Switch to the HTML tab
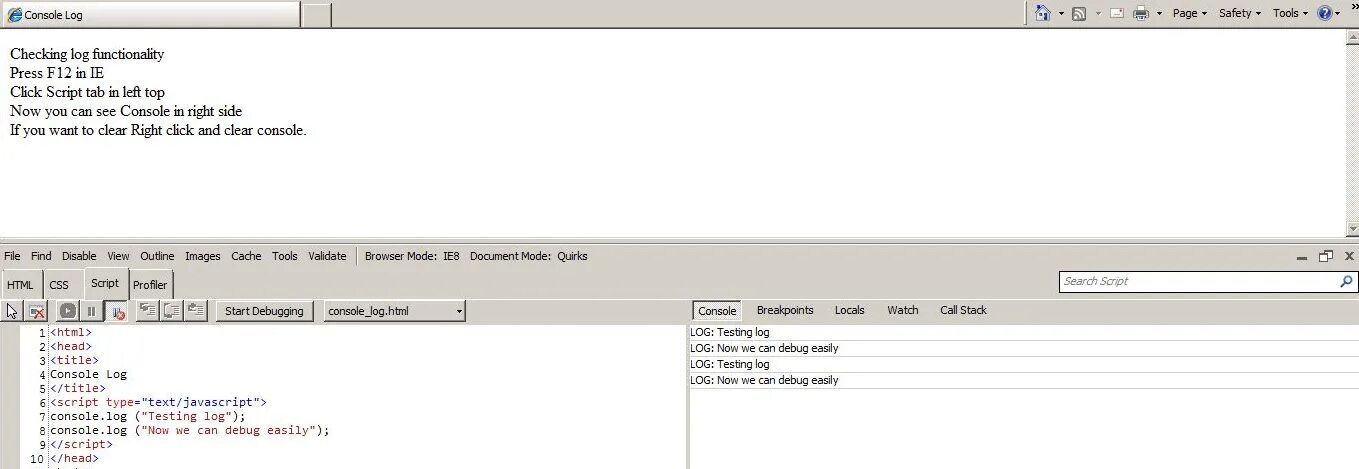Viewport: 1359px width, 469px height. click(x=21, y=285)
